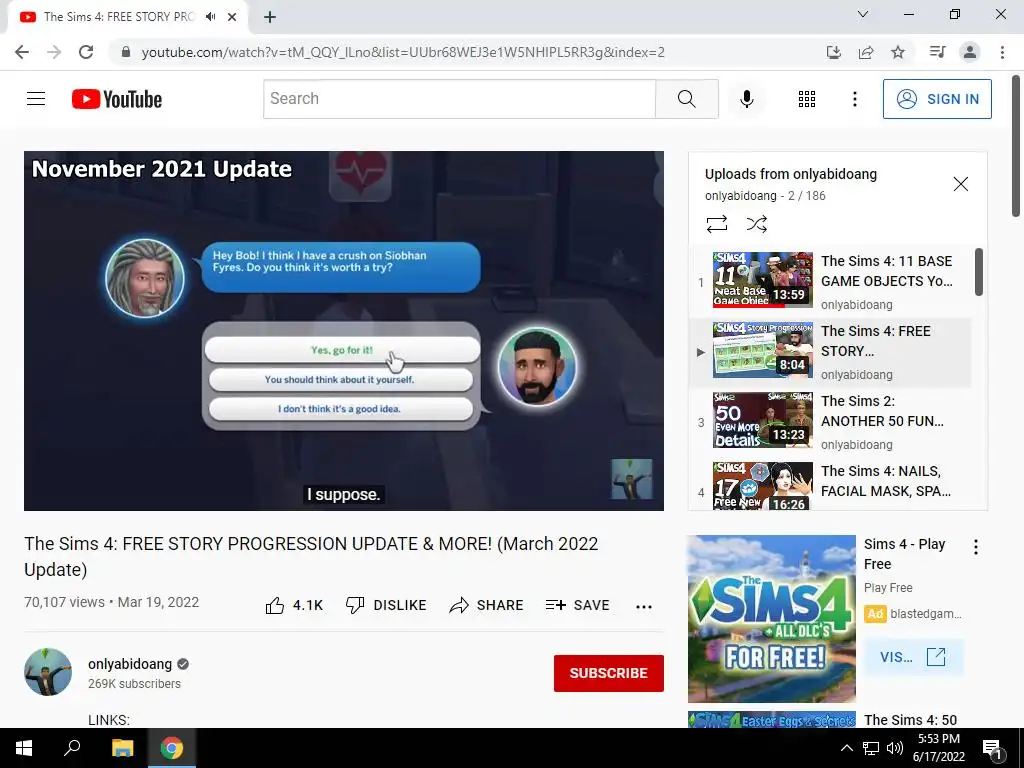1024x768 pixels.
Task: Open the Sims 4 ad options menu
Action: pyautogui.click(x=976, y=547)
